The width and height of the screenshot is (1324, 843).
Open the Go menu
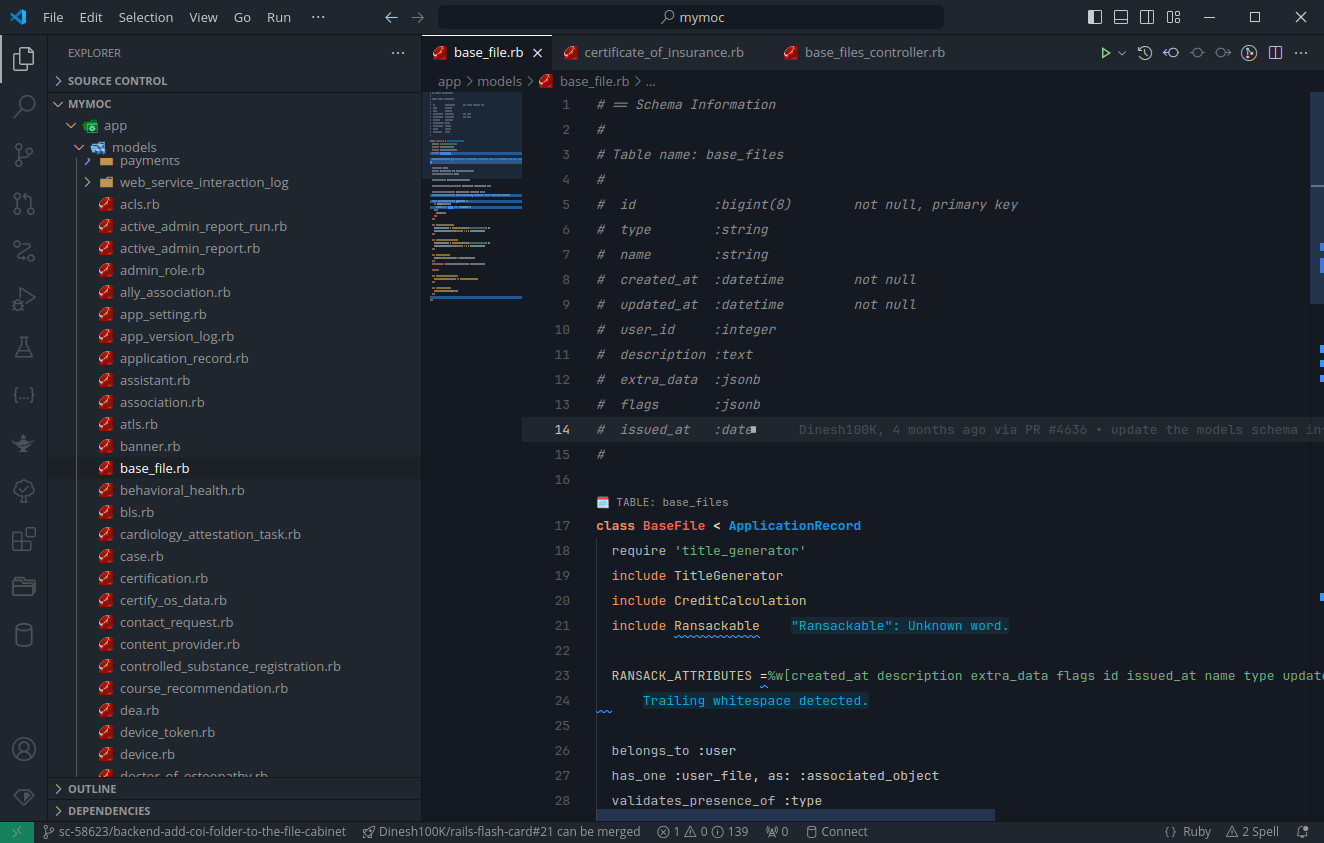click(242, 17)
